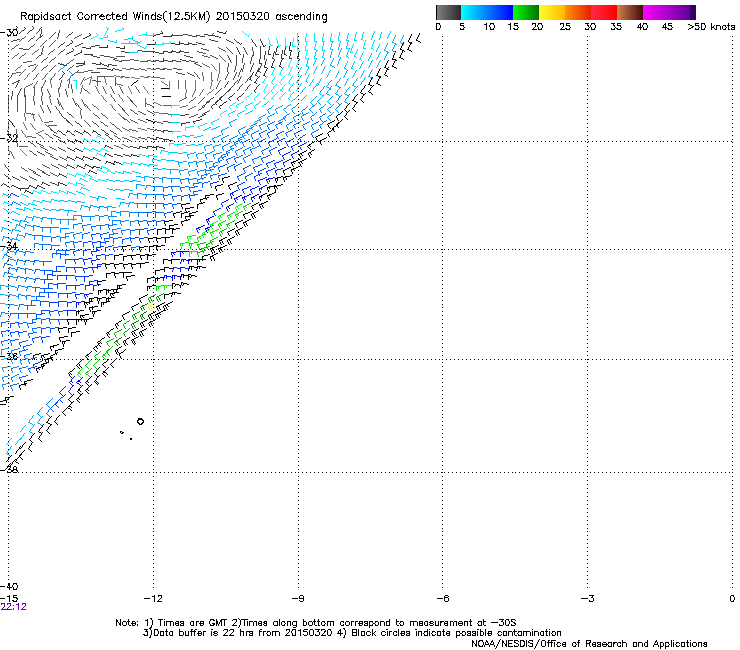Image resolution: width=740 pixels, height=650 pixels.
Task: Click the magenta 40-45 knot legend color
Action: (656, 12)
